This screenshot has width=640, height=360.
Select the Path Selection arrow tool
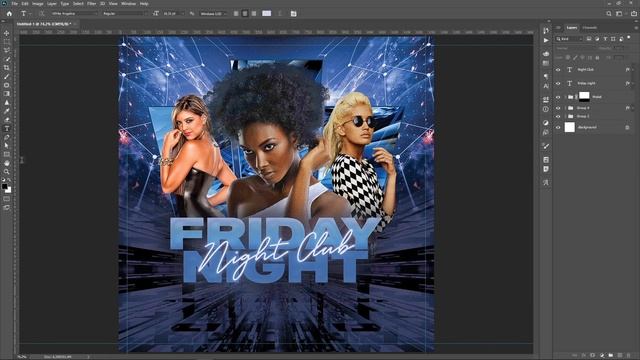coord(7,145)
